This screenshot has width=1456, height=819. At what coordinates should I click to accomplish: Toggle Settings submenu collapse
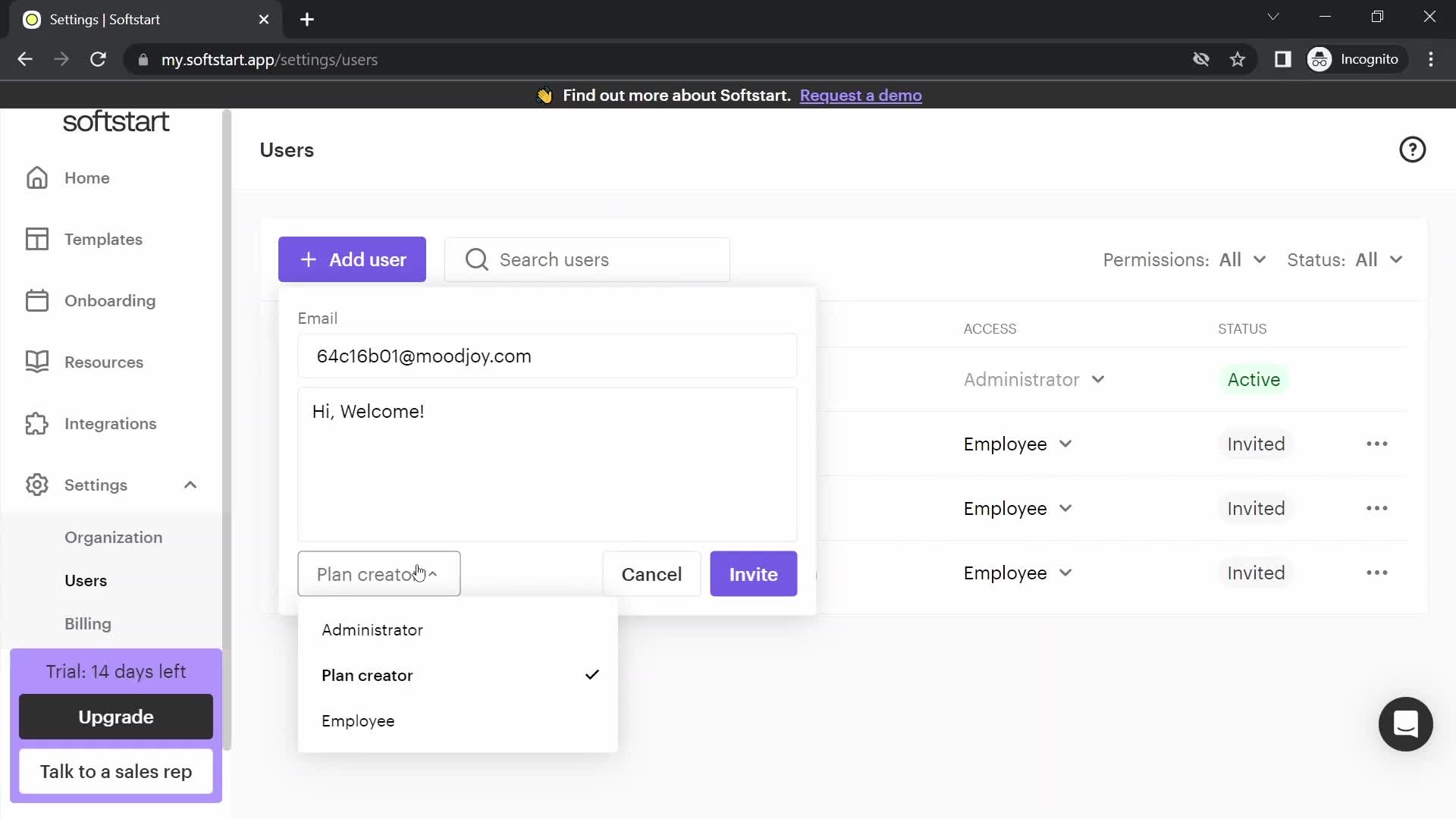tap(191, 486)
